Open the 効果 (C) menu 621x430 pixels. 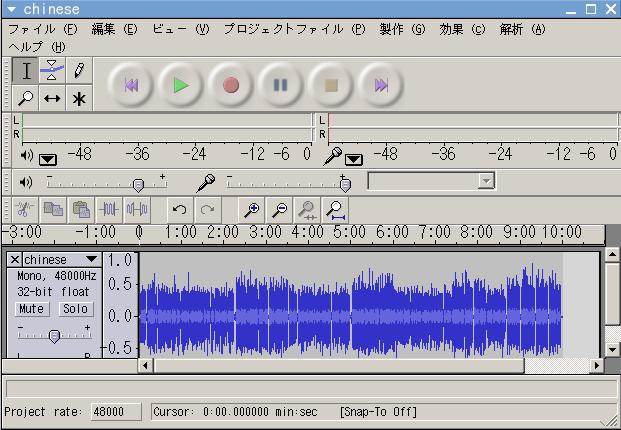click(462, 29)
